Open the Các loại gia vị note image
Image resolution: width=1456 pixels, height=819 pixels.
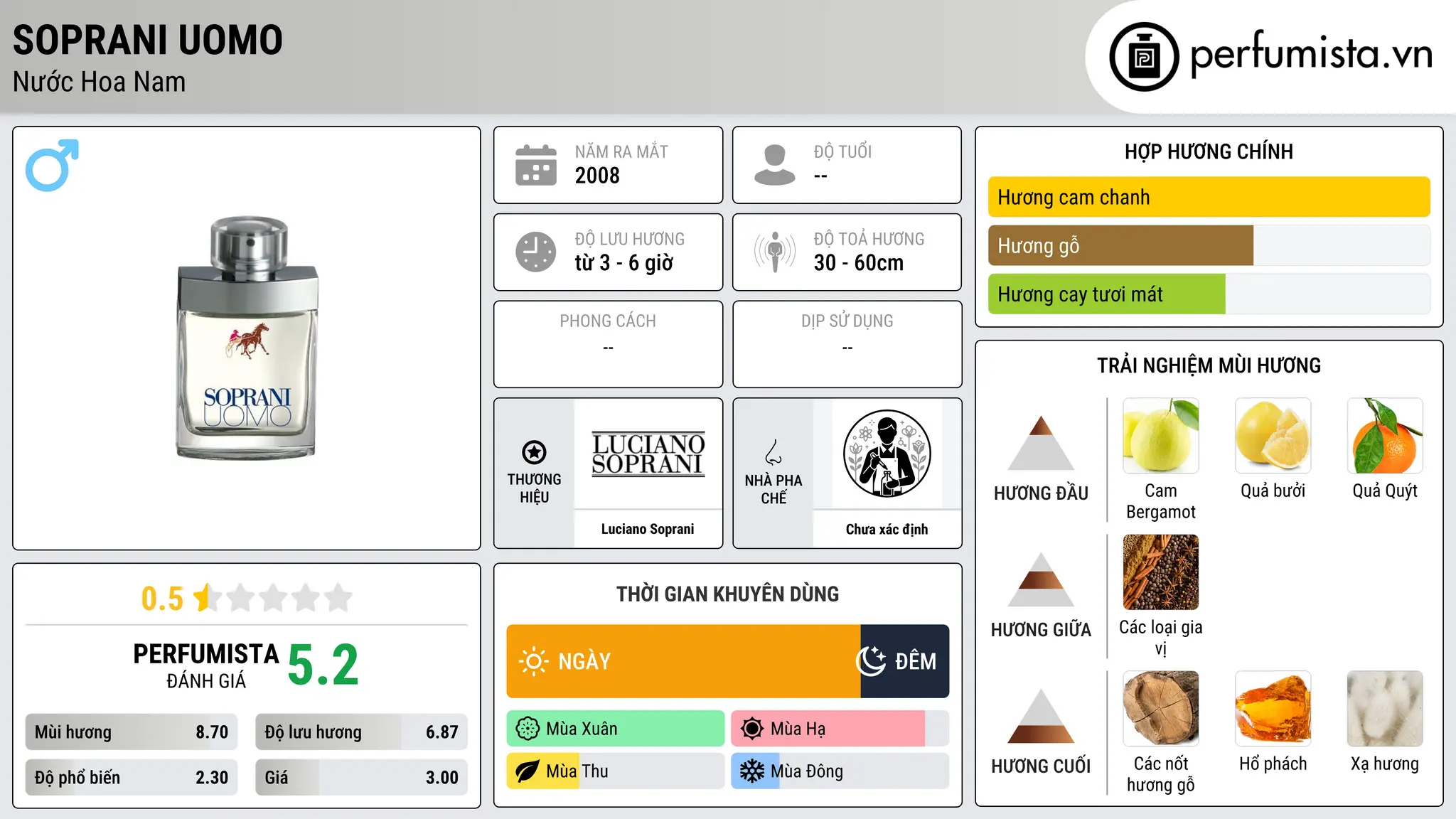tap(1161, 572)
